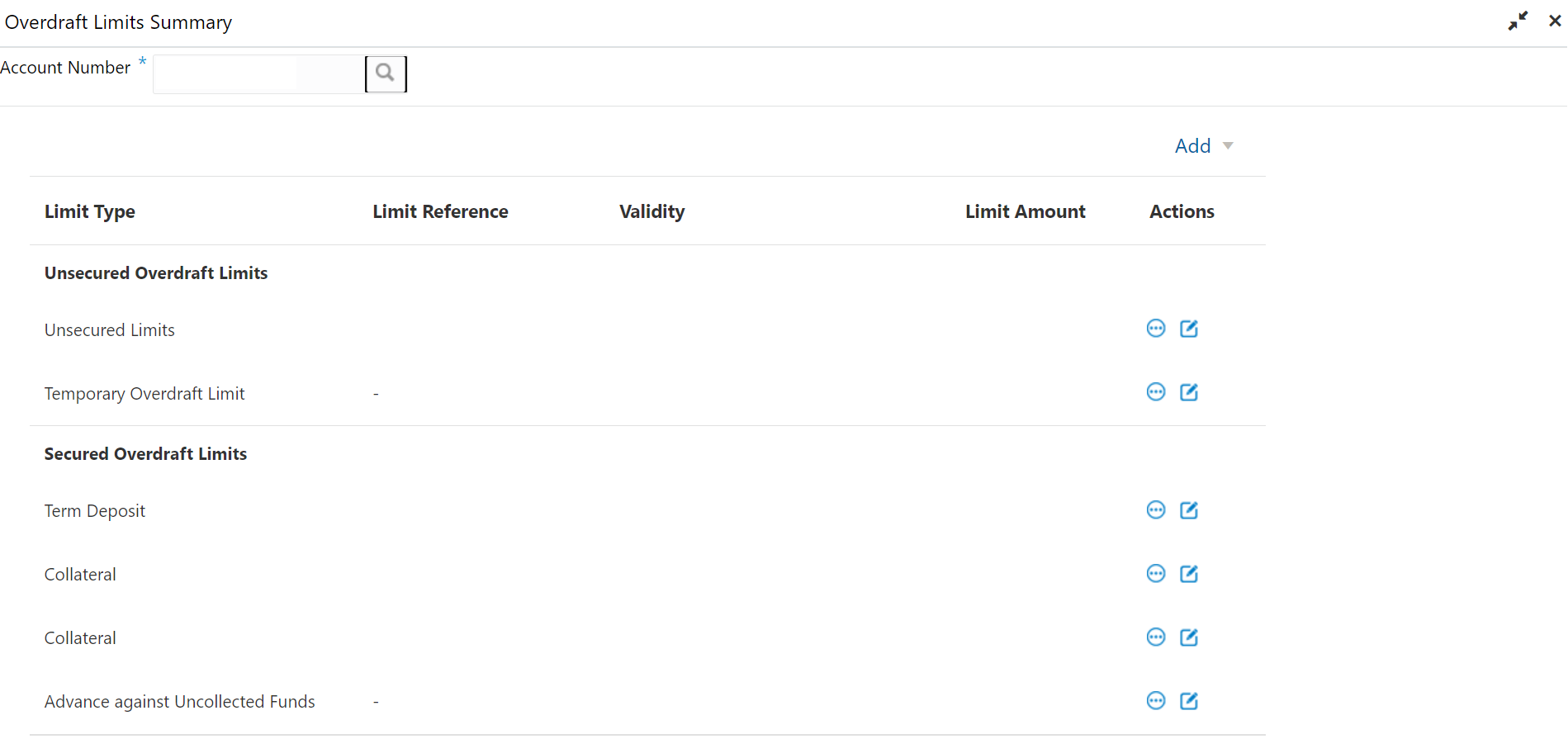Focus the Account Number input field
The height and width of the screenshot is (739, 1568).
pyautogui.click(x=259, y=74)
